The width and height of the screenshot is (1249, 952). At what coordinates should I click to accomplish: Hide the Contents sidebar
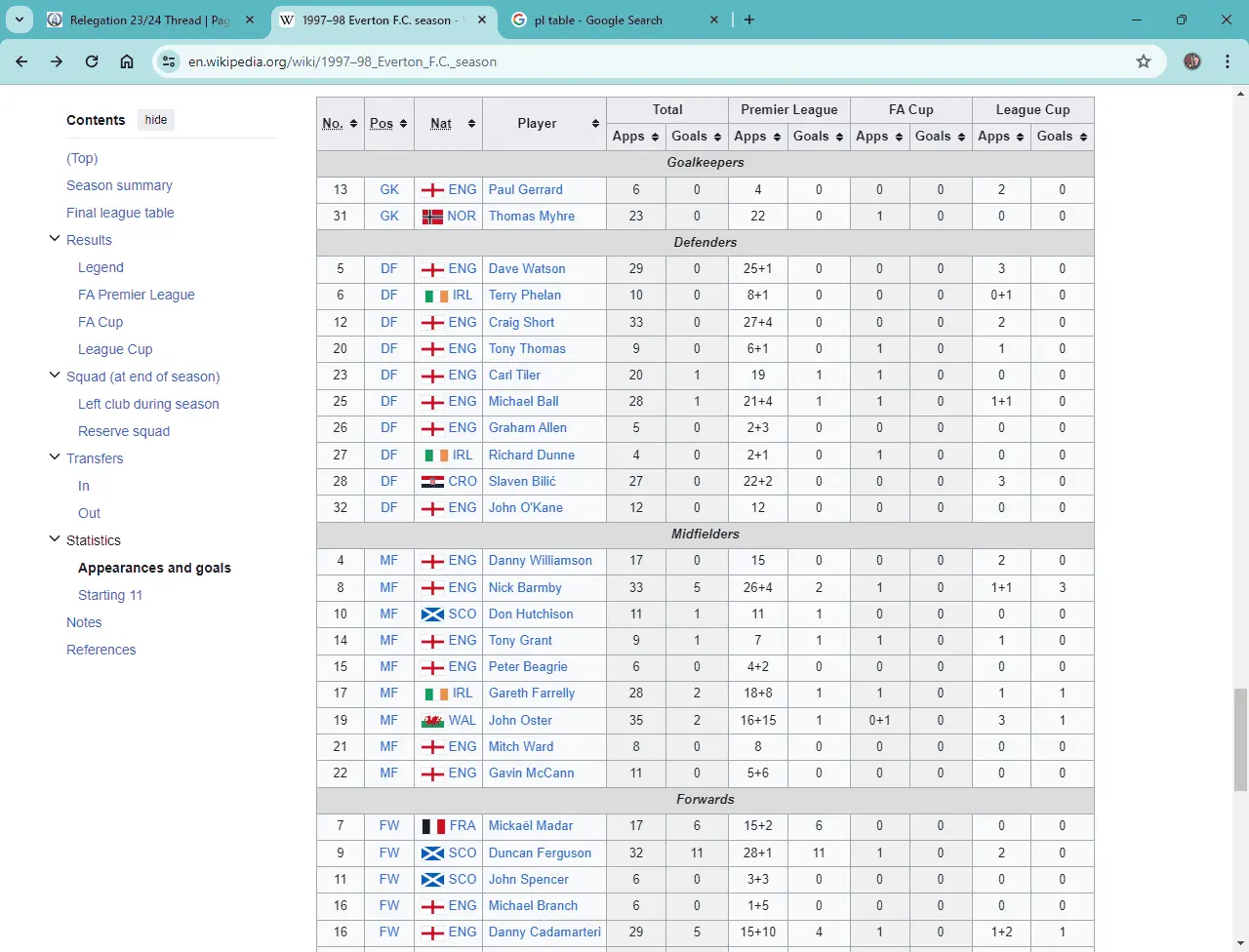(156, 120)
